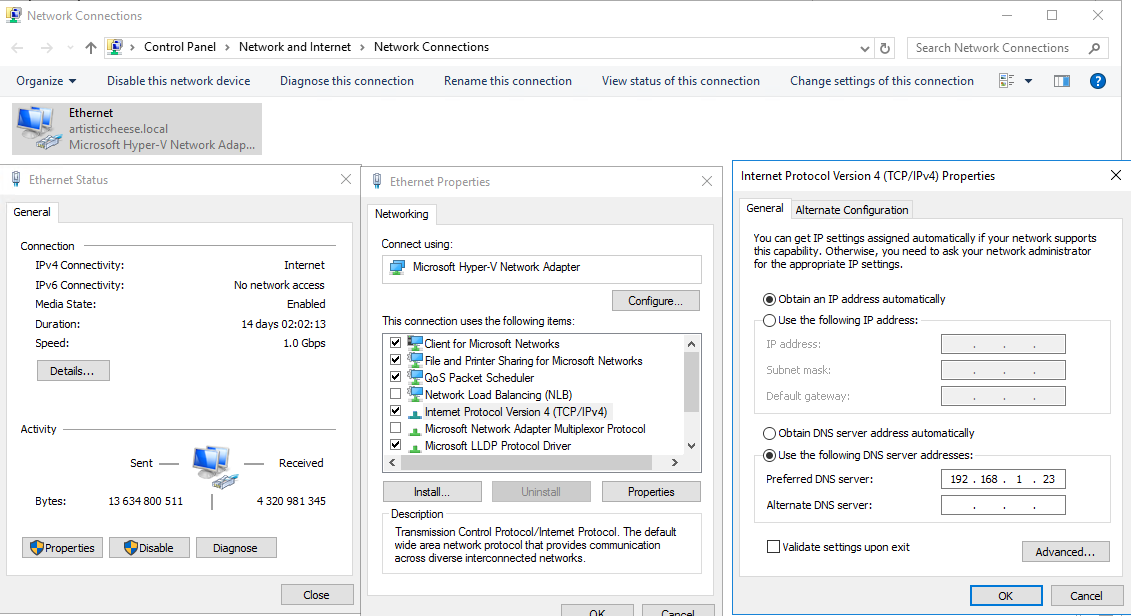Toggle the preview pane icon
This screenshot has height=616, width=1131.
pos(1062,81)
